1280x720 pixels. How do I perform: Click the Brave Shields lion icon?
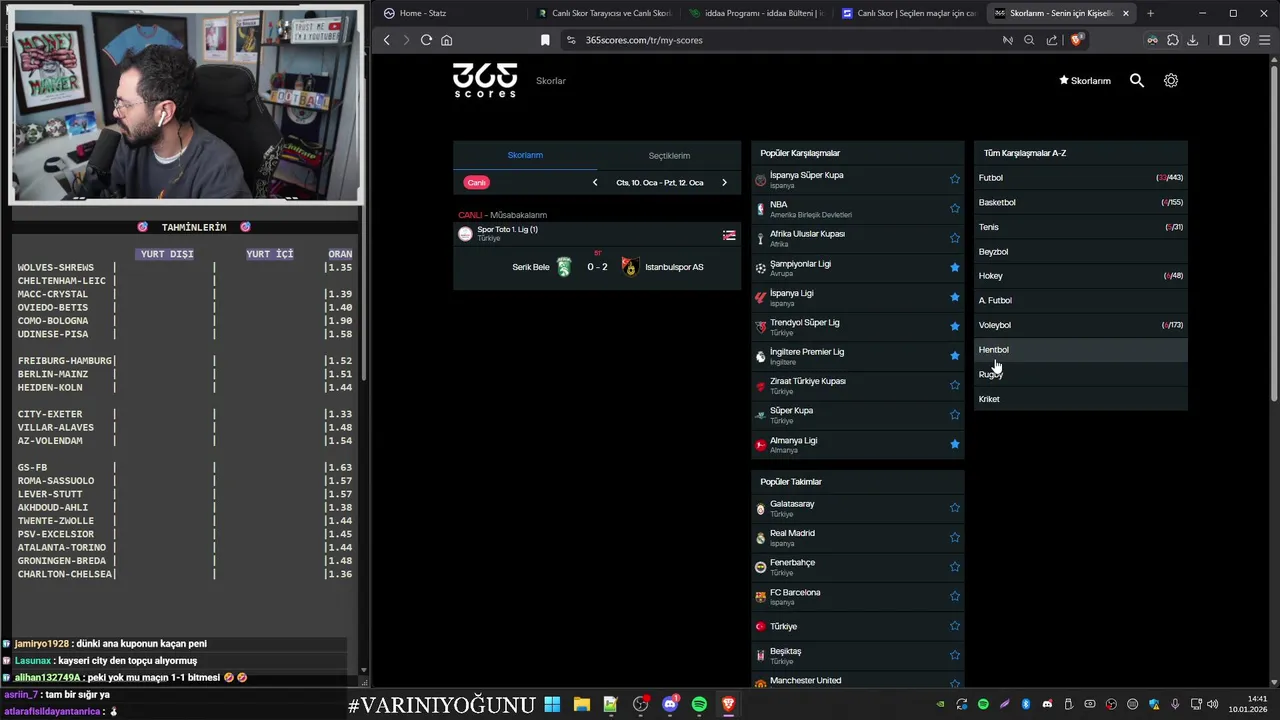coord(1077,40)
